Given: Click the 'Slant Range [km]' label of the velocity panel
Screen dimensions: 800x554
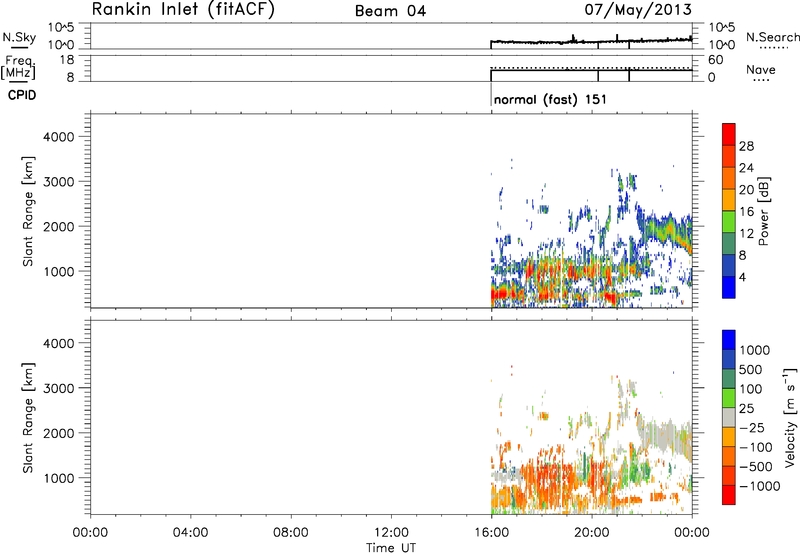Looking at the screenshot, I should tap(28, 418).
